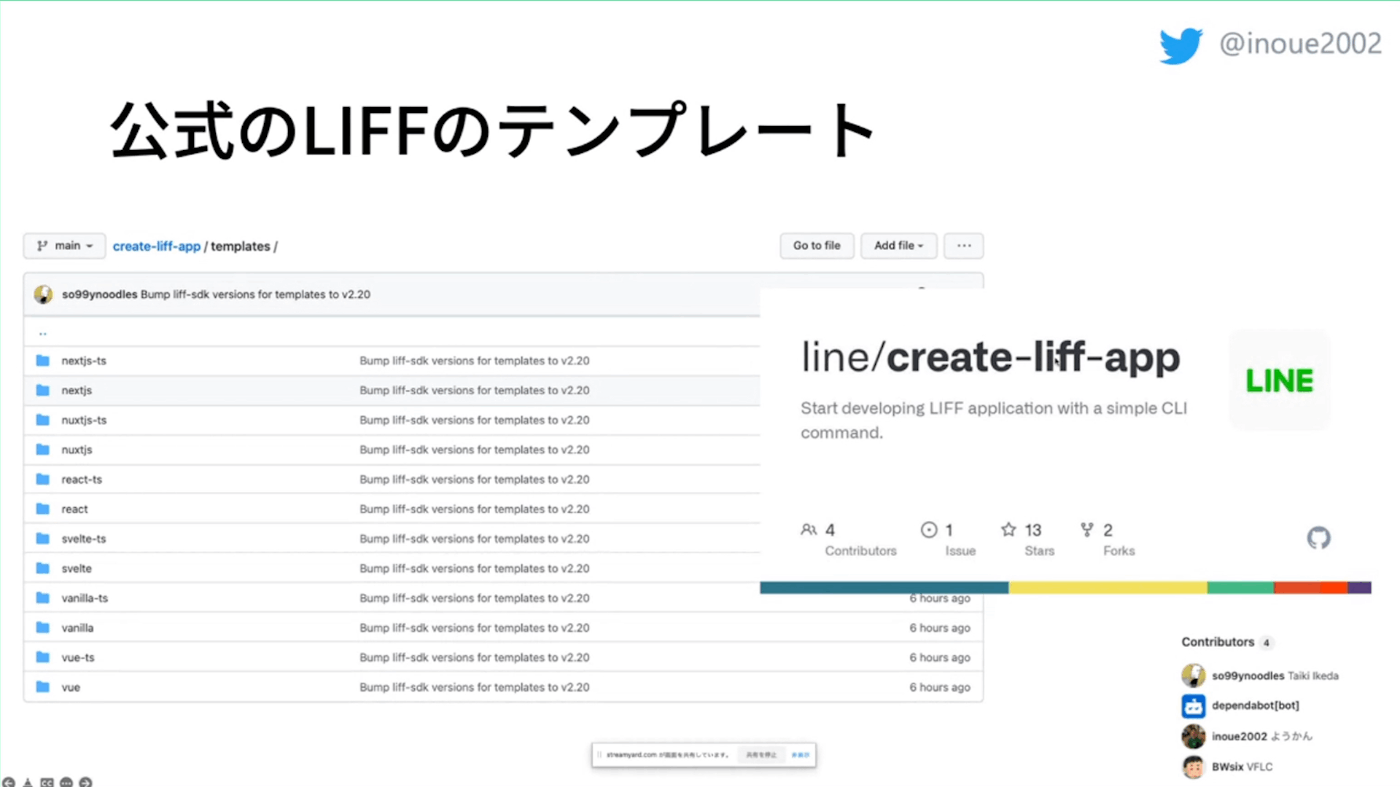Click the previous slide arrow
Screen dimensions: 1400x787
click(x=8, y=782)
